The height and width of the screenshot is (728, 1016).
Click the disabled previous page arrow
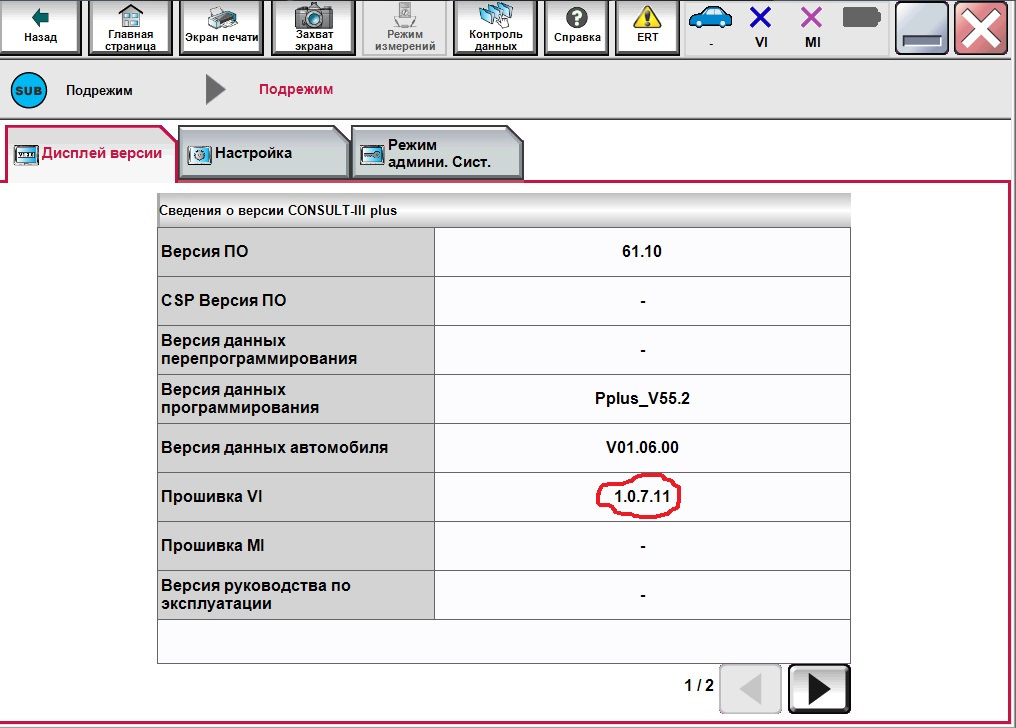point(750,688)
